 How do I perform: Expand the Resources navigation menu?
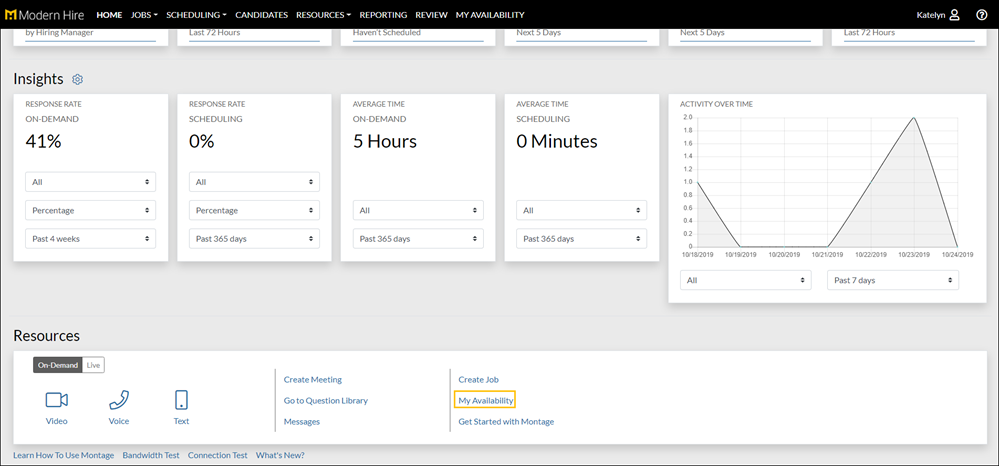(x=323, y=15)
